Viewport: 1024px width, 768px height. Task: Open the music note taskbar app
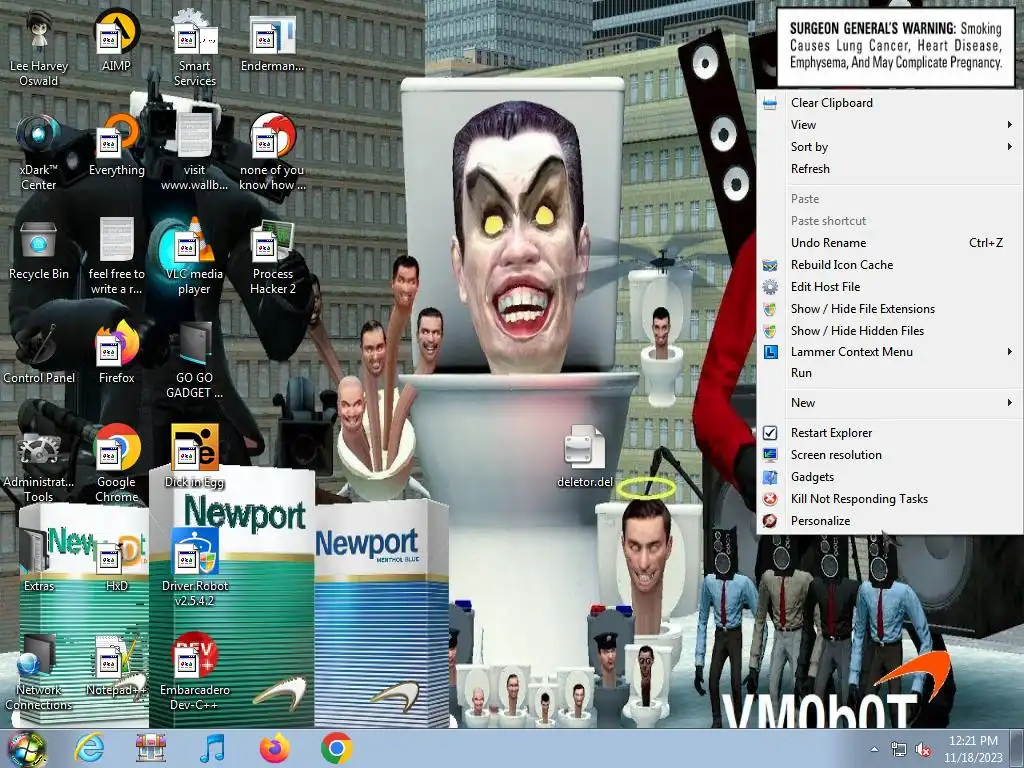tap(212, 748)
